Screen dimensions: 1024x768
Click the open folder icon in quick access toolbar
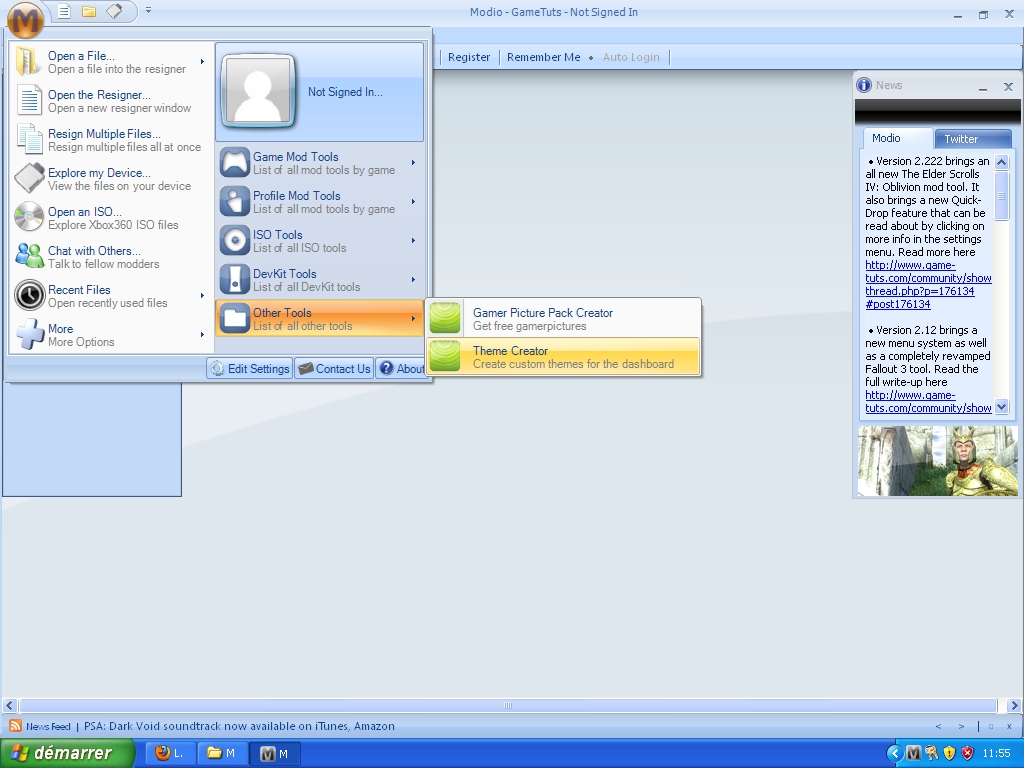89,11
